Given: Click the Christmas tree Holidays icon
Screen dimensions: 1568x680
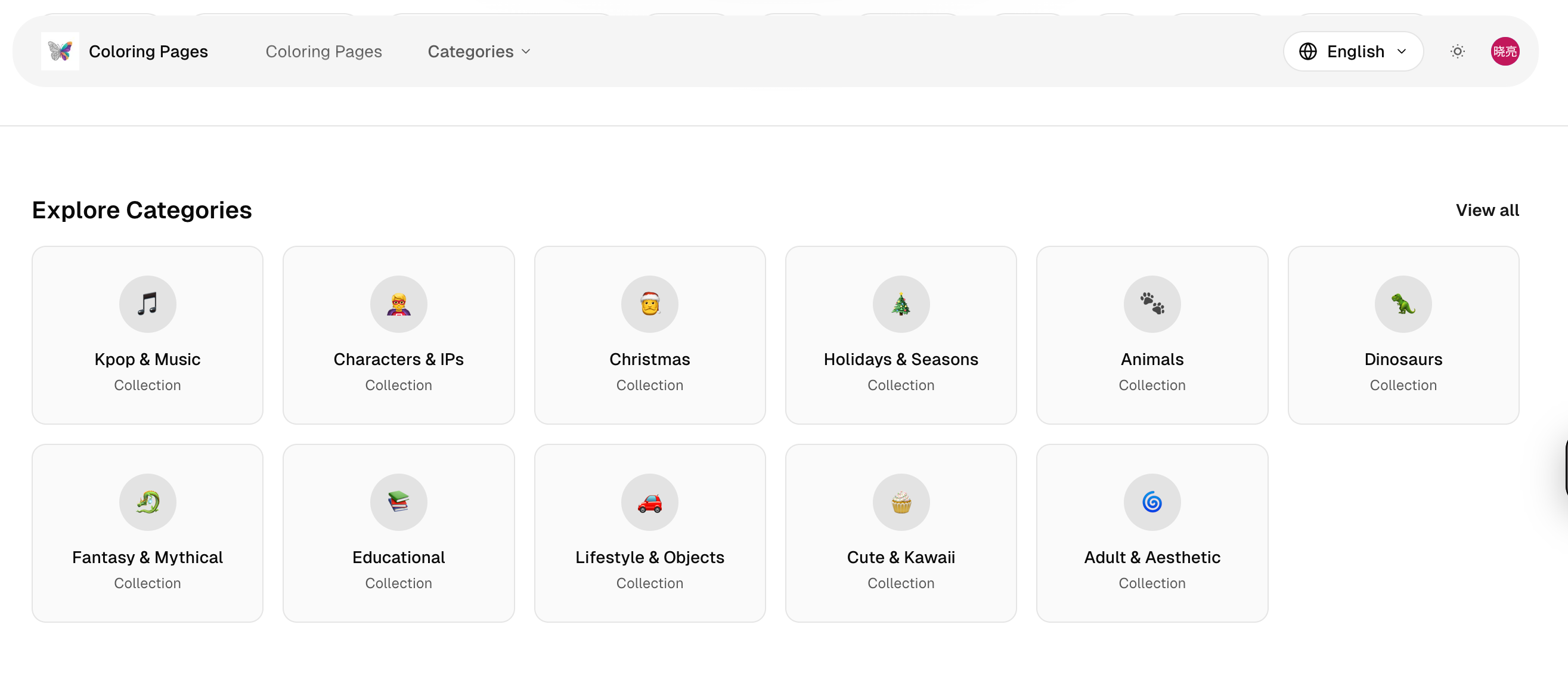Looking at the screenshot, I should coord(900,304).
